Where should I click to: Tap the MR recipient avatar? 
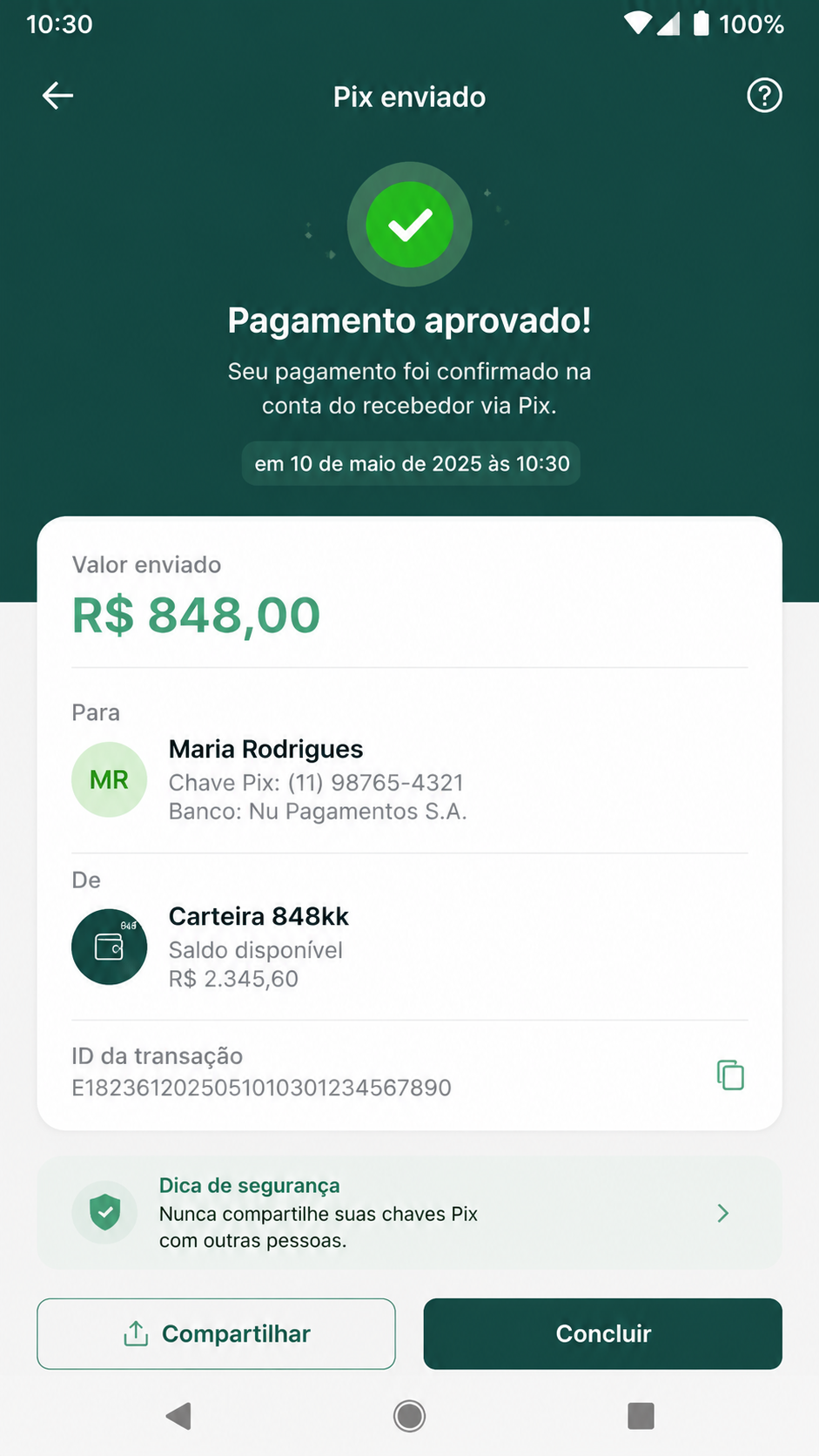point(109,779)
